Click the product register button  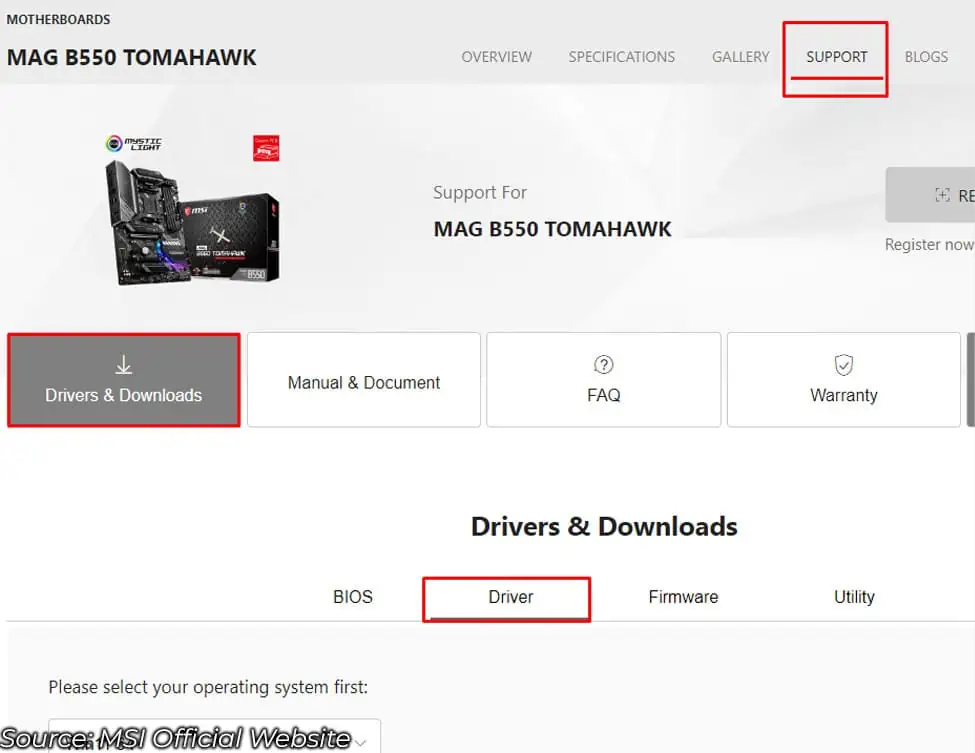pos(930,195)
